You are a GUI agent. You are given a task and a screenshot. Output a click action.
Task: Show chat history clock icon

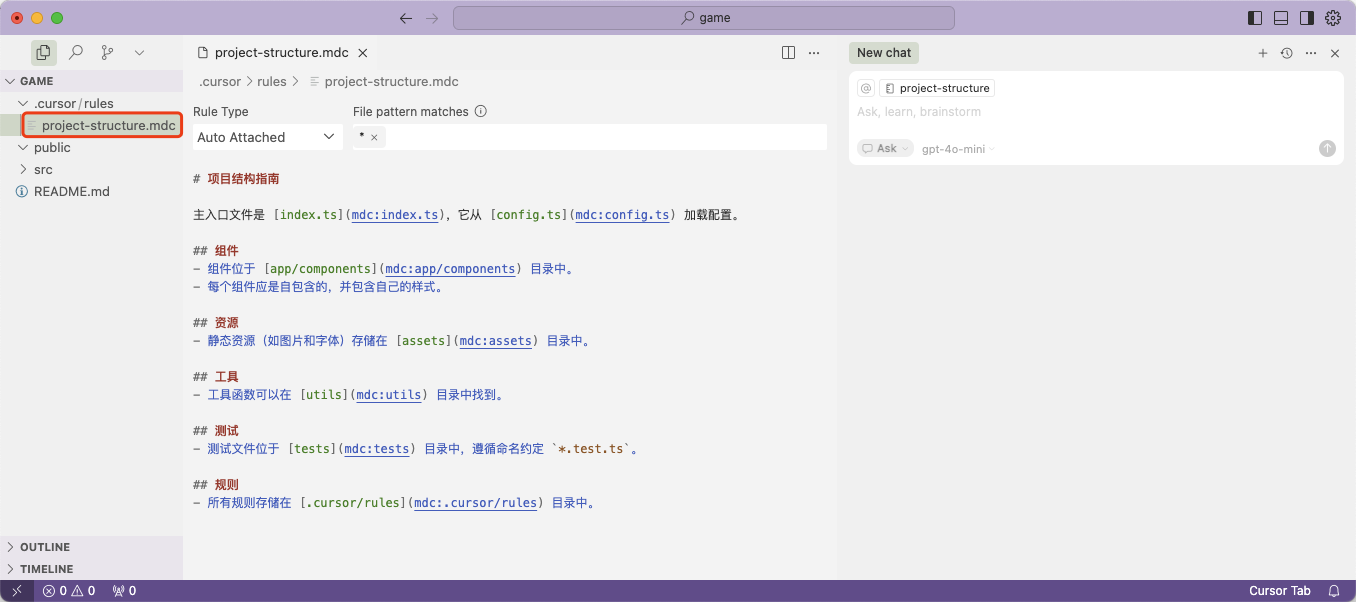[x=1287, y=53]
